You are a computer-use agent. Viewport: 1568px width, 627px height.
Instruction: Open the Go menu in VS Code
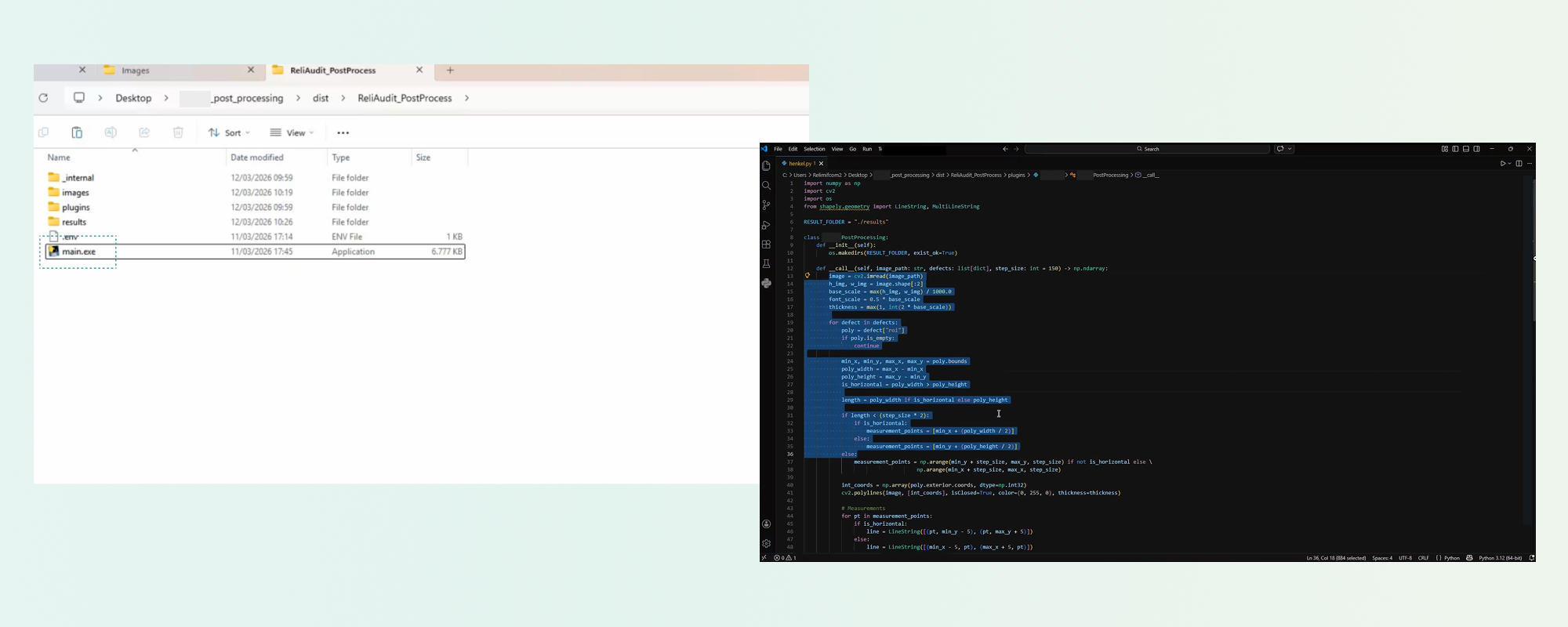853,149
